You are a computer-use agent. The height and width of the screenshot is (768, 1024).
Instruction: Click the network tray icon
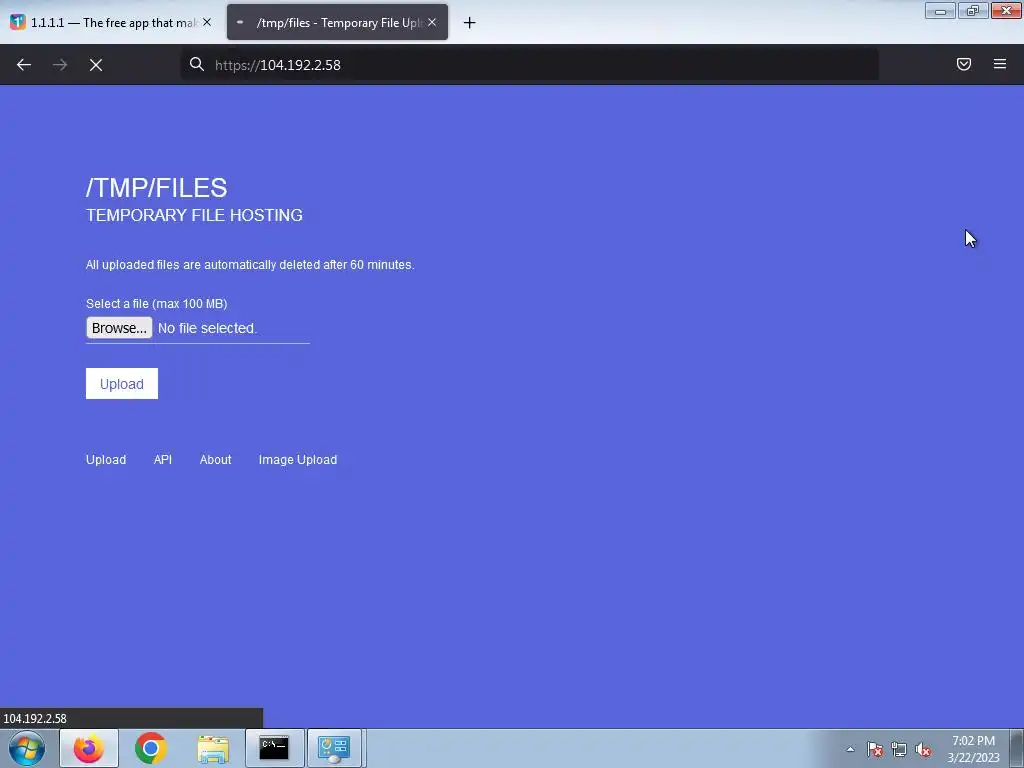click(899, 749)
